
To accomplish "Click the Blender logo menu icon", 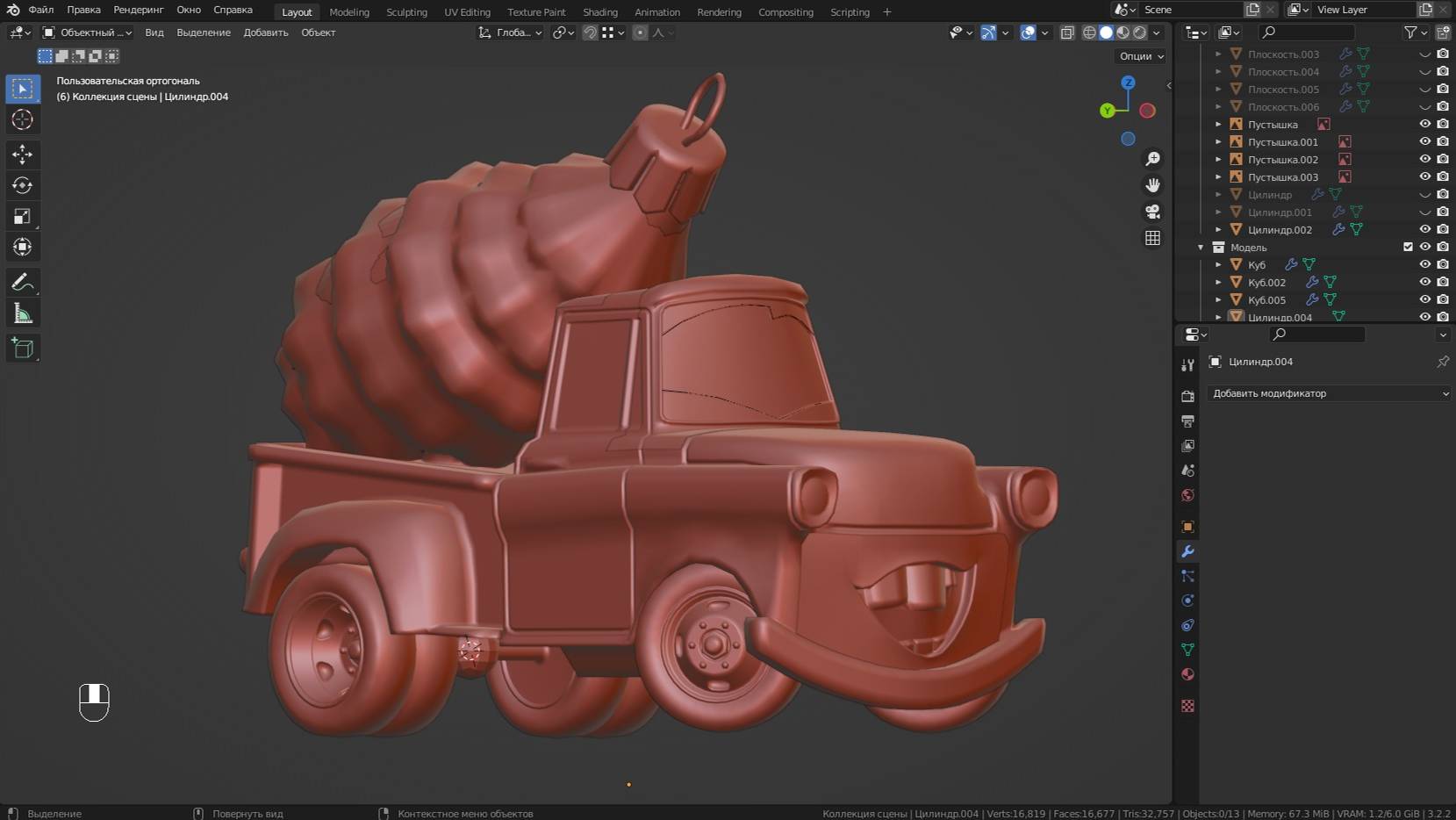I will click(12, 10).
